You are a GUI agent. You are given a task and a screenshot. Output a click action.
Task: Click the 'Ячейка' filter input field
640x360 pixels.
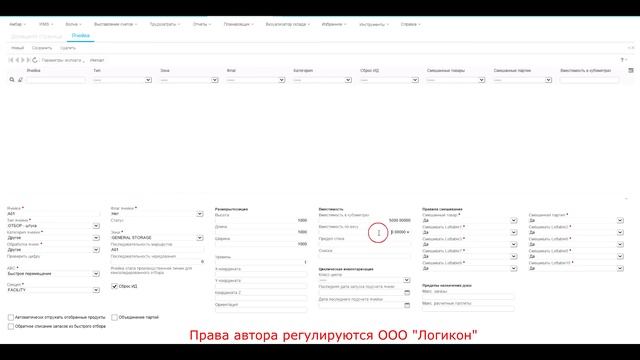click(56, 80)
